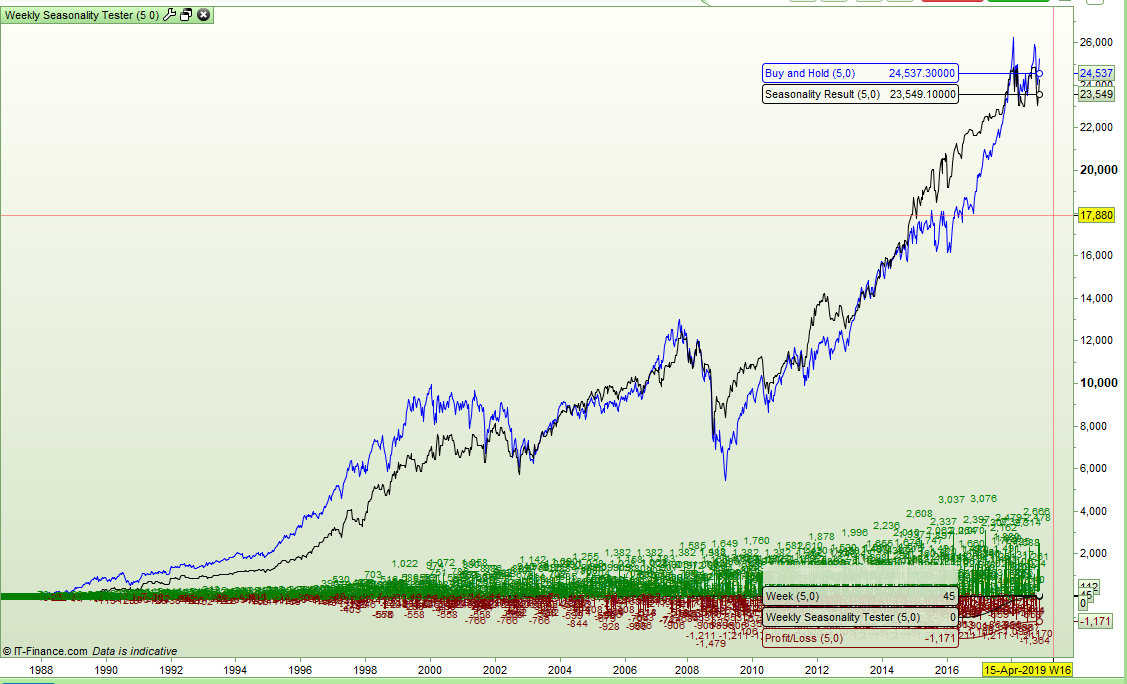Click the 22,000 price scale label
This screenshot has width=1127, height=684.
coord(1097,127)
